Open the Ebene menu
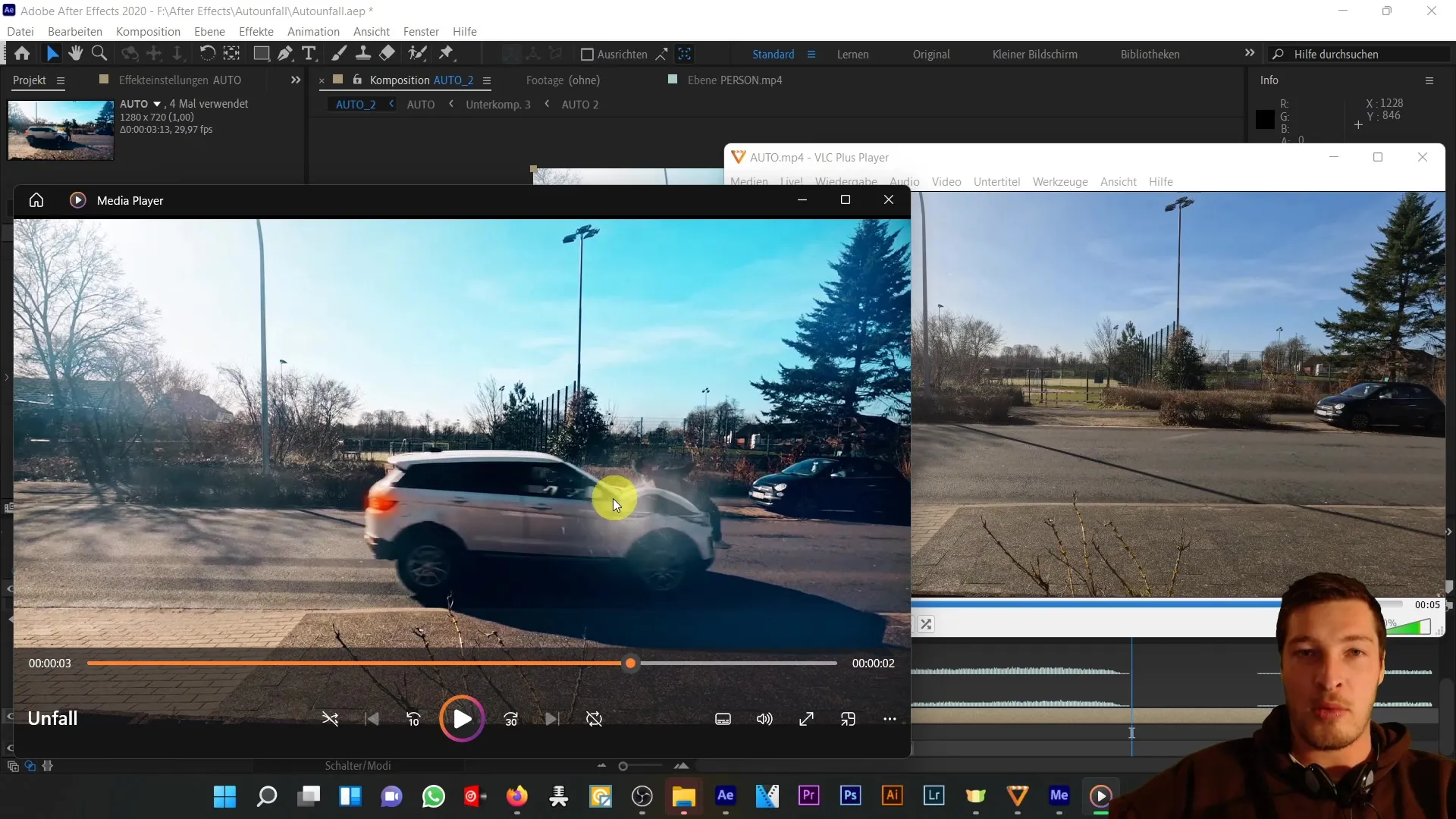This screenshot has height=819, width=1456. [209, 31]
